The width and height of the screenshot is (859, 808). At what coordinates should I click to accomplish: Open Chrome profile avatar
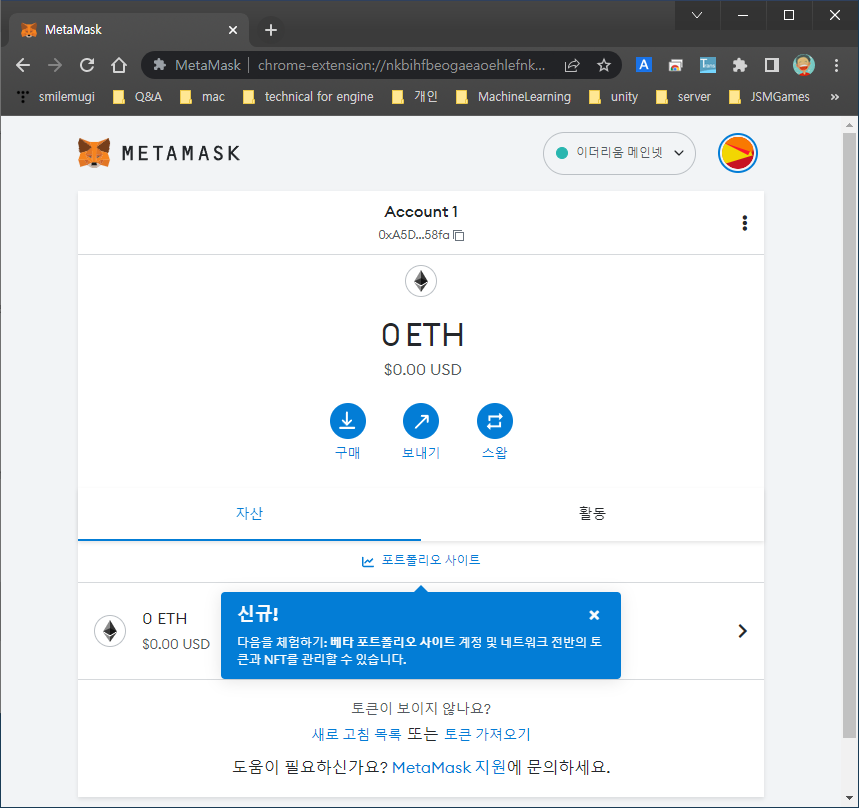point(804,65)
